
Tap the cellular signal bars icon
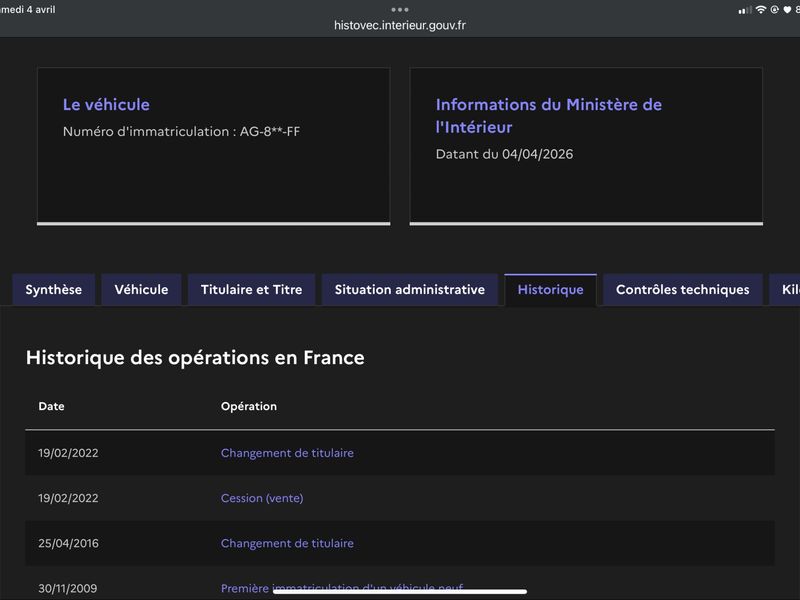[x=744, y=10]
